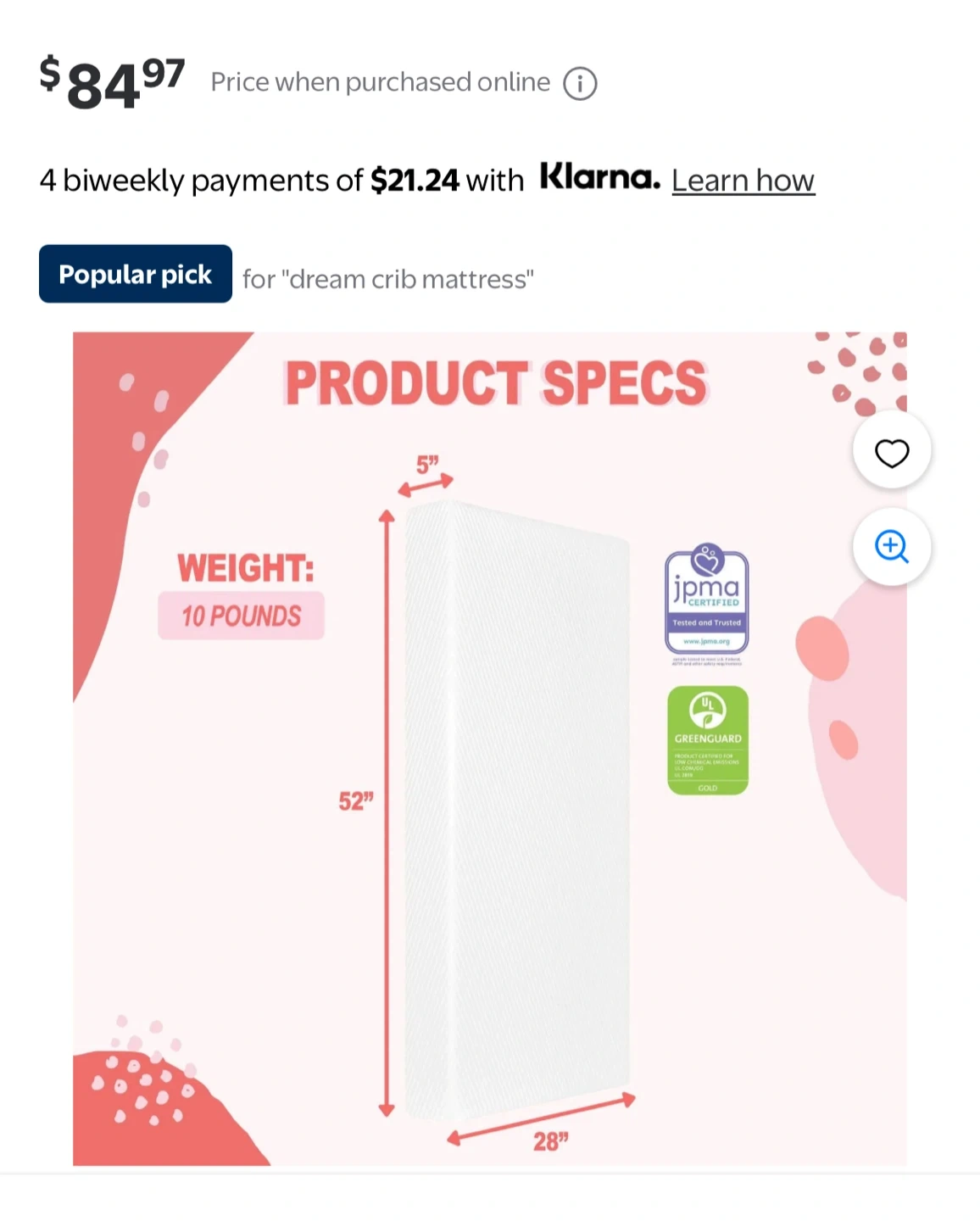Add item to favorites with heart icon
This screenshot has height=1221, width=980.
(x=892, y=451)
